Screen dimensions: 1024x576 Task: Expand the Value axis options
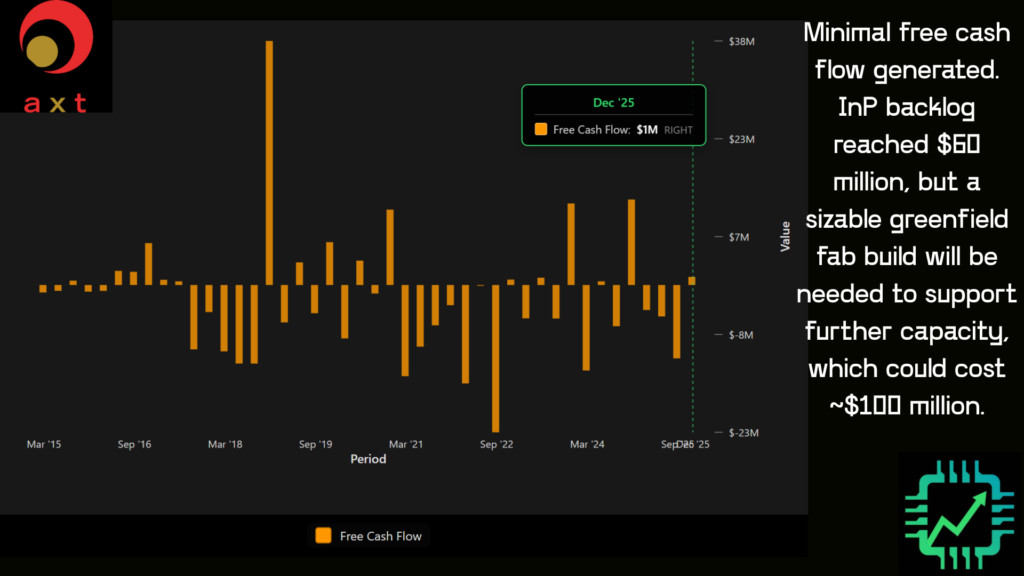(784, 237)
